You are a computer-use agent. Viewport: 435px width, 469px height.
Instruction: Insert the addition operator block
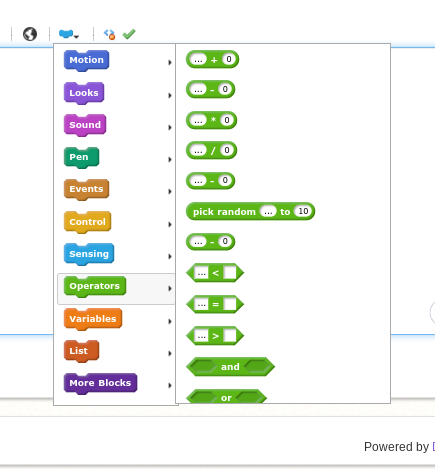click(212, 59)
